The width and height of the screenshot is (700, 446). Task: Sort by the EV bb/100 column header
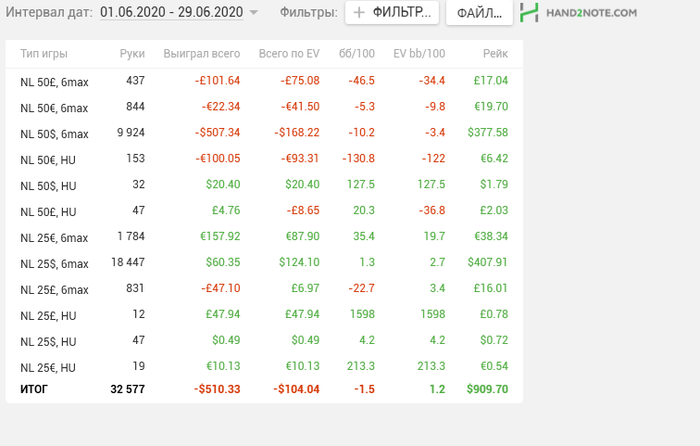pyautogui.click(x=419, y=53)
